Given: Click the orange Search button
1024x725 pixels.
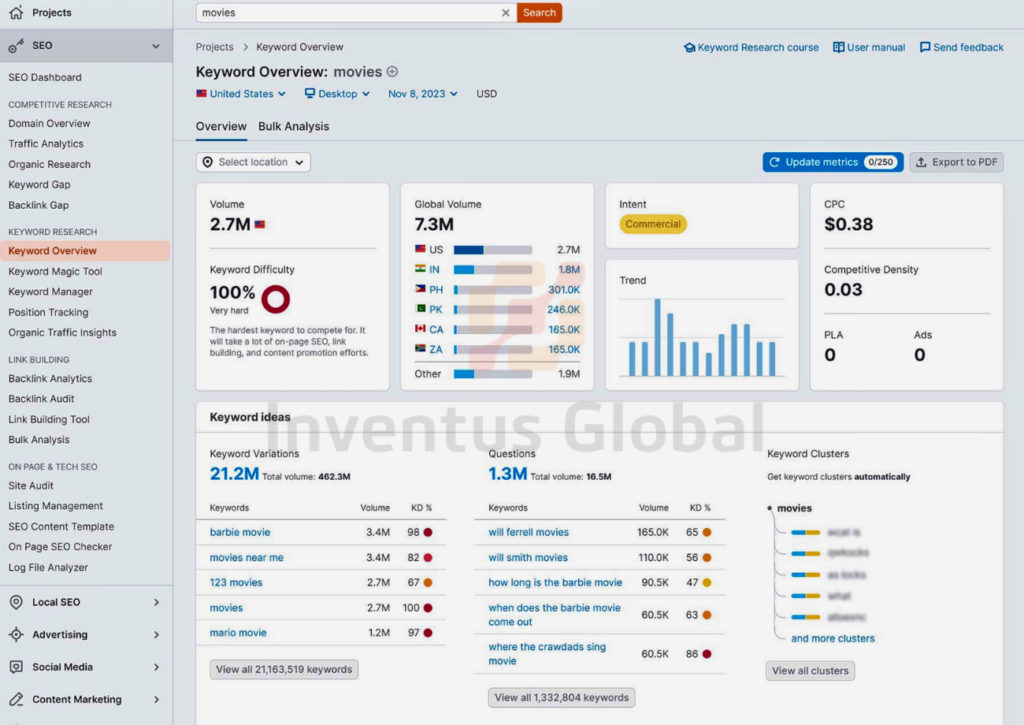Looking at the screenshot, I should (x=539, y=12).
